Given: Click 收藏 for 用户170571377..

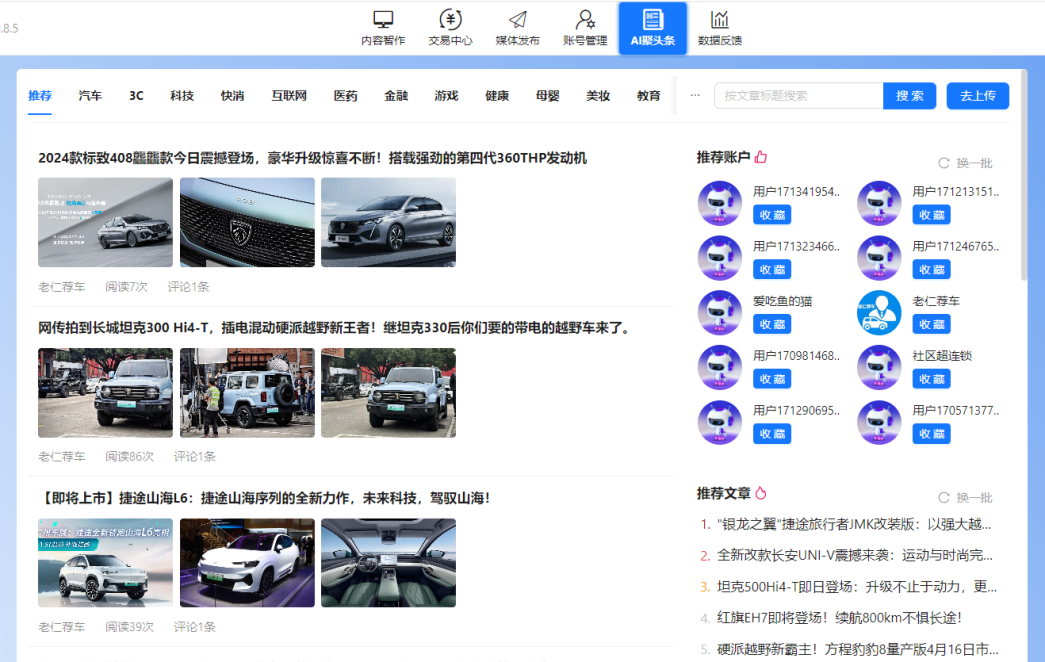Looking at the screenshot, I should [x=932, y=433].
